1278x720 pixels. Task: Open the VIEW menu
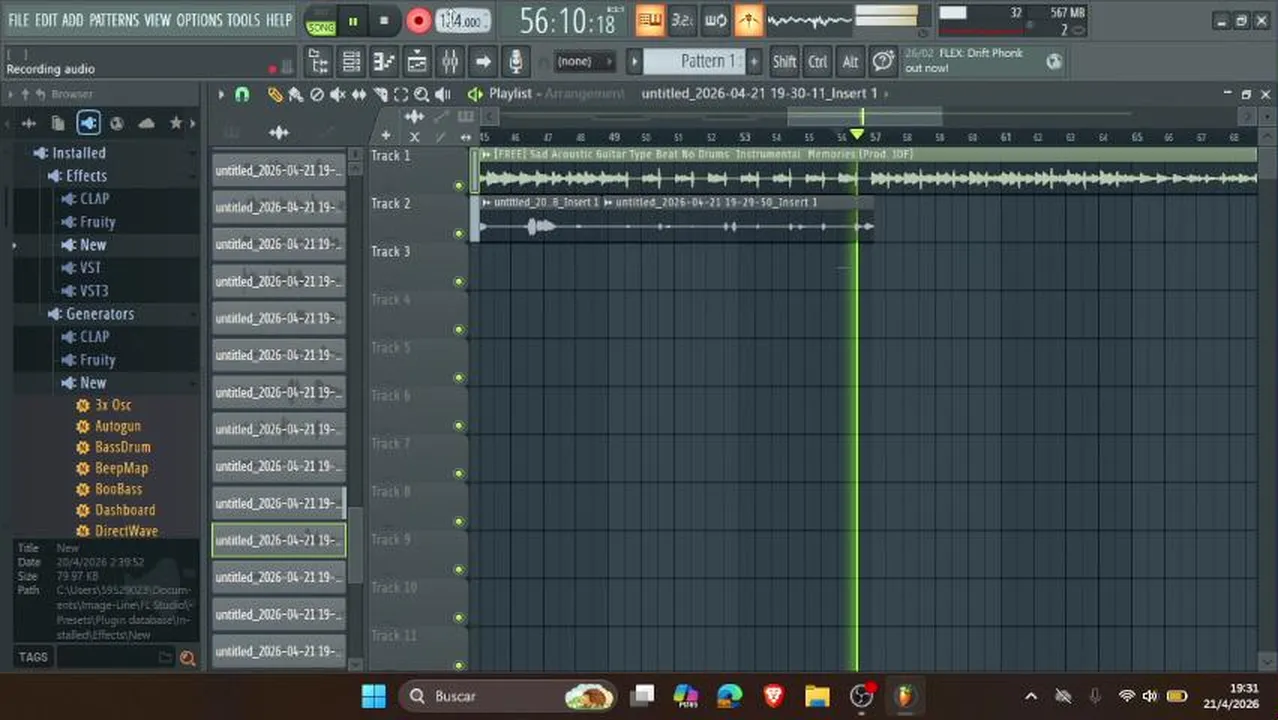(x=158, y=20)
